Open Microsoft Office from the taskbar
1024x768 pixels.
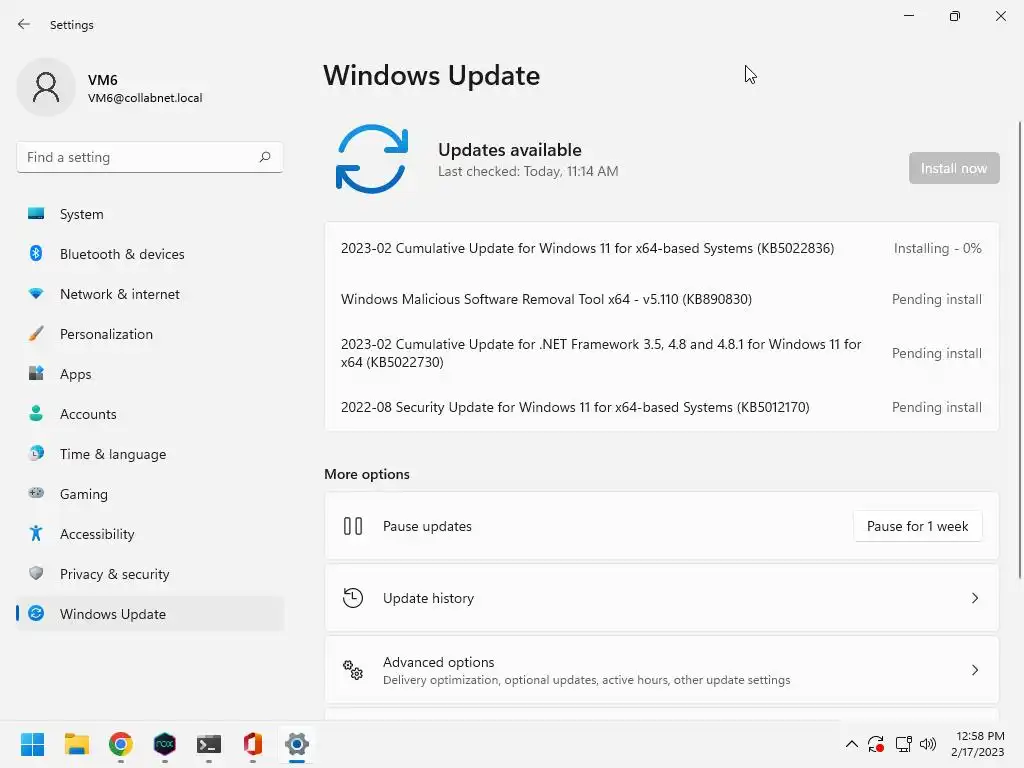[x=253, y=744]
